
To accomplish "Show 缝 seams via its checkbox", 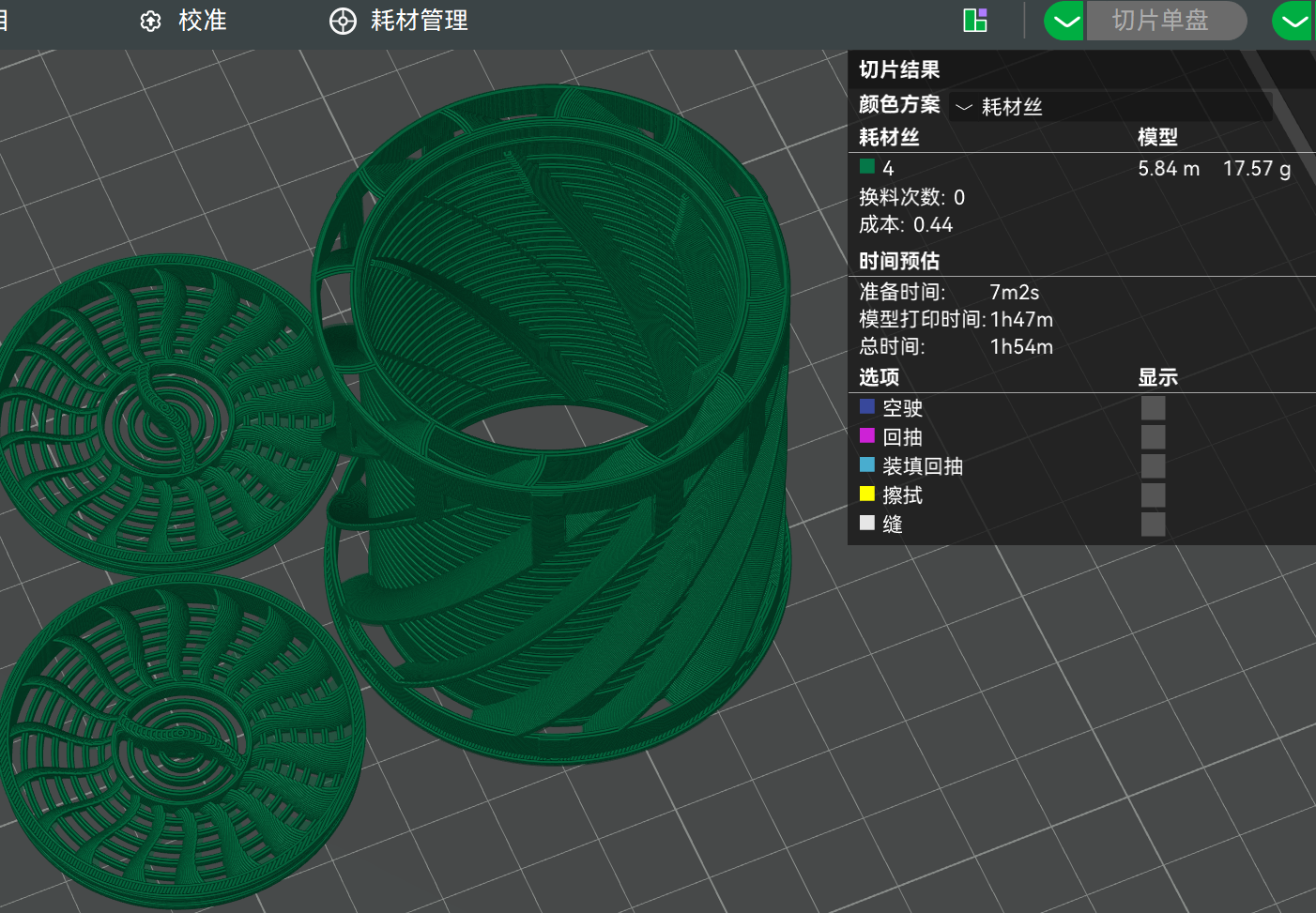I will click(x=1154, y=525).
